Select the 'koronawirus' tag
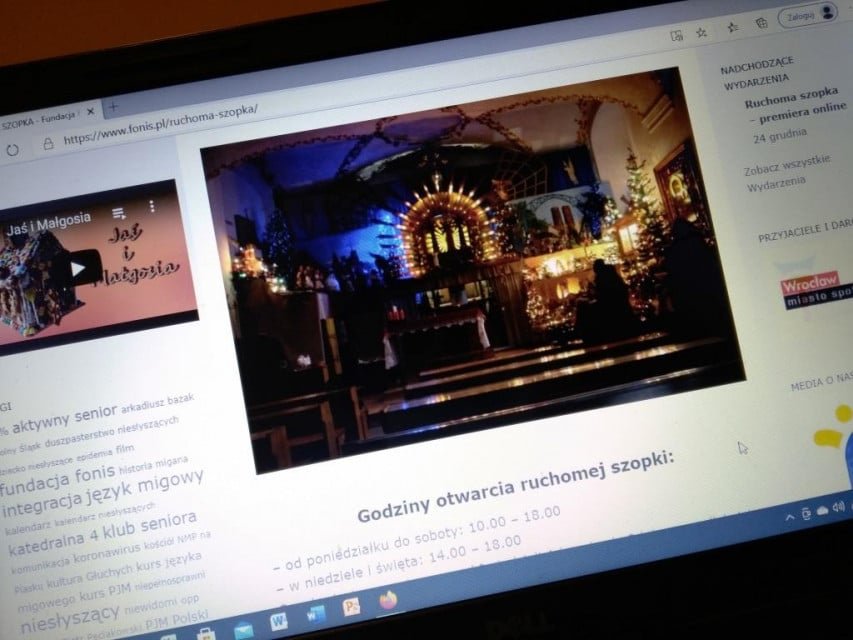This screenshot has width=853, height=640. pyautogui.click(x=107, y=555)
